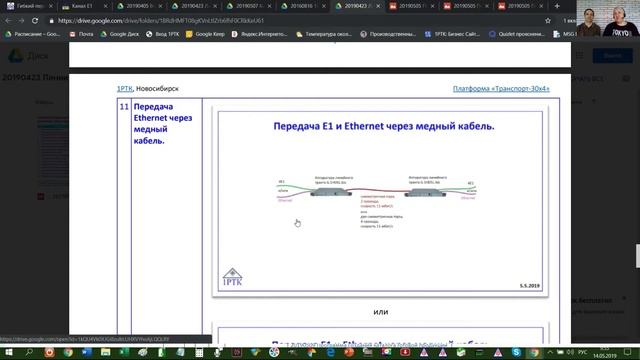Click the vertical scrollbar thumb at right
Image resolution: width=640 pixels, height=360 pixels.
click(x=638, y=256)
